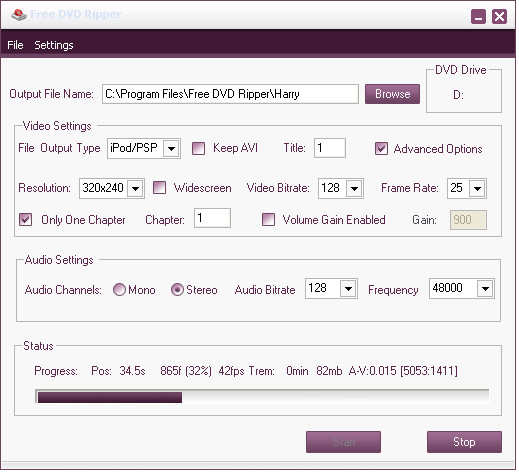
Task: Minimize the Free DVD Ripper window
Action: point(478,16)
